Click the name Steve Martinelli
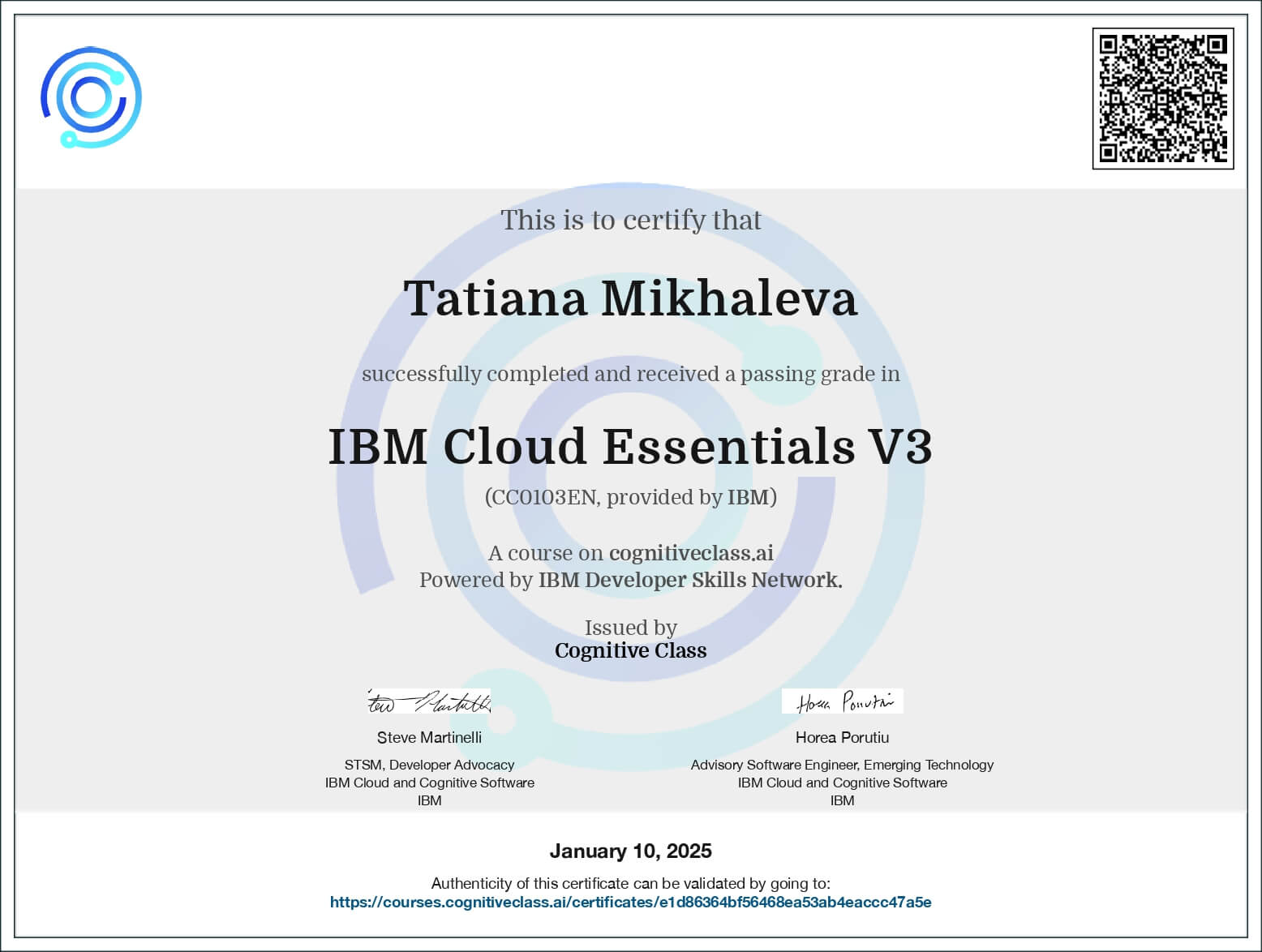This screenshot has width=1262, height=952. 429,737
